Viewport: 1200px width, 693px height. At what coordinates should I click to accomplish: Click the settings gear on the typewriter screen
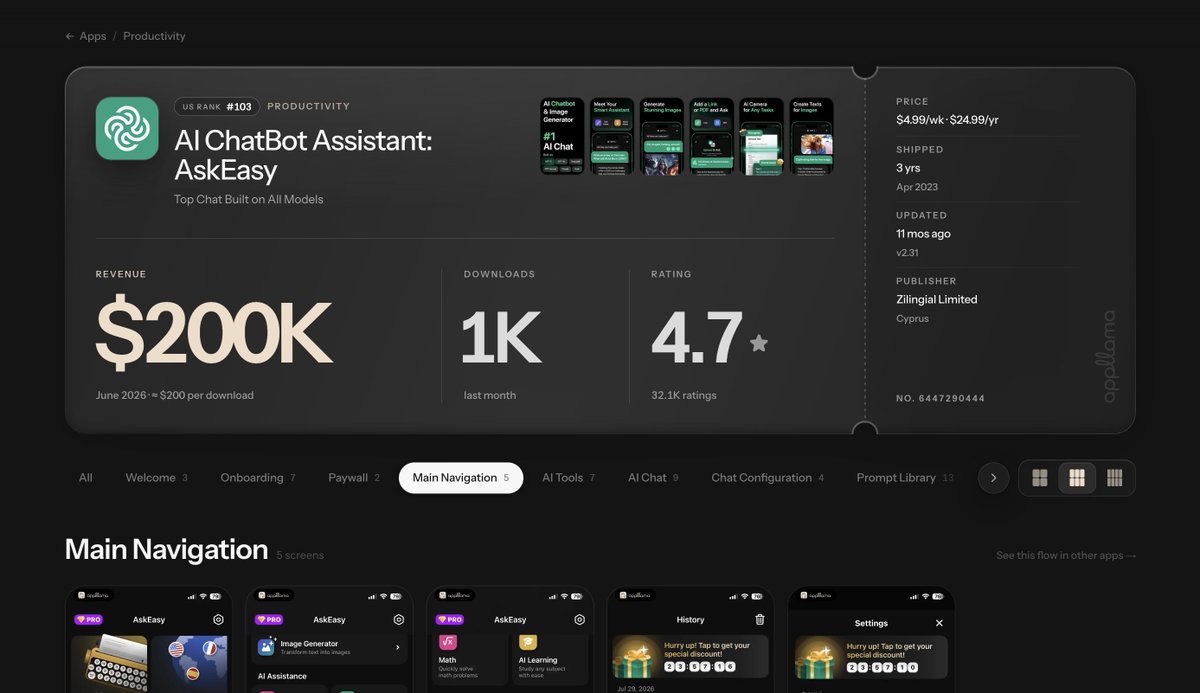click(x=218, y=620)
